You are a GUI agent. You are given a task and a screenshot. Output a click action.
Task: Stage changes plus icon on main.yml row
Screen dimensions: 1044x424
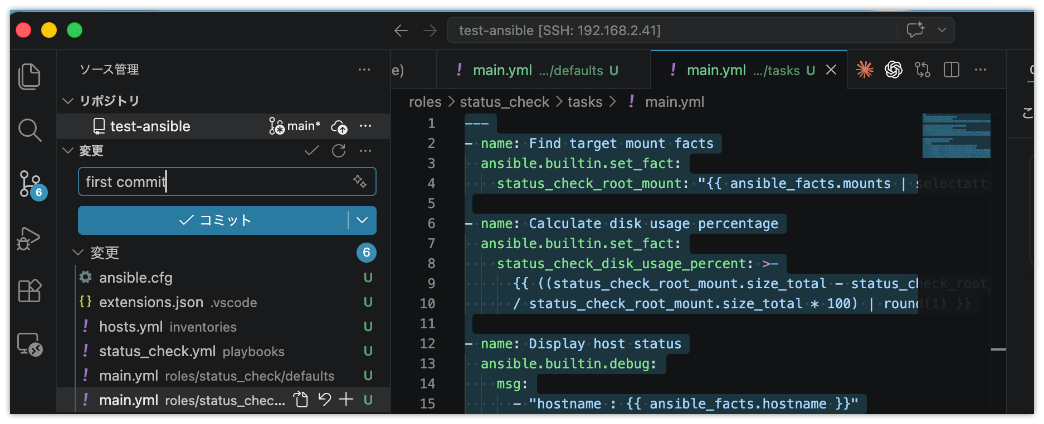[346, 400]
